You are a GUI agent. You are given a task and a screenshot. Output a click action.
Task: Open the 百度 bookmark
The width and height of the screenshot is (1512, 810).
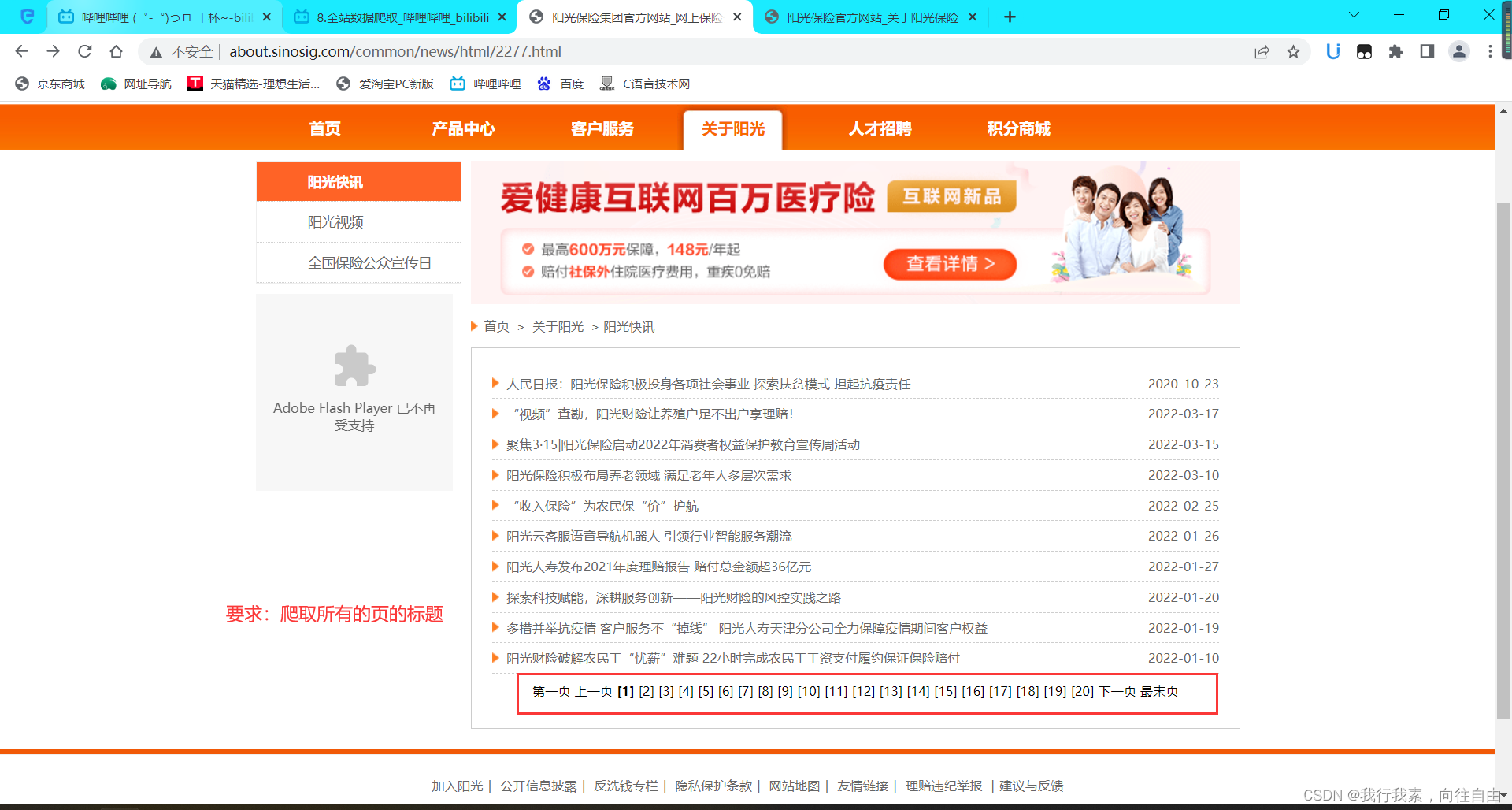click(x=561, y=84)
